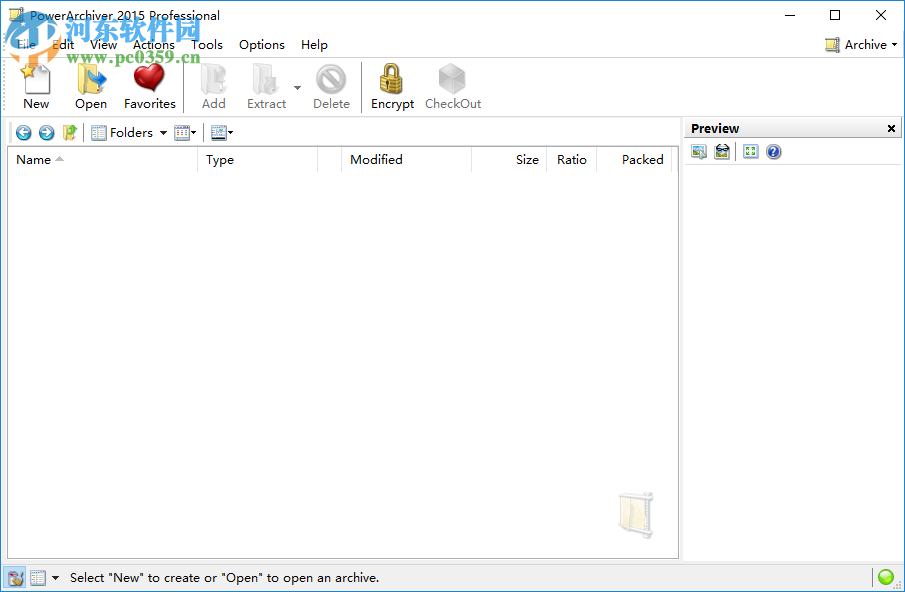Click the preview help question mark icon

(773, 151)
